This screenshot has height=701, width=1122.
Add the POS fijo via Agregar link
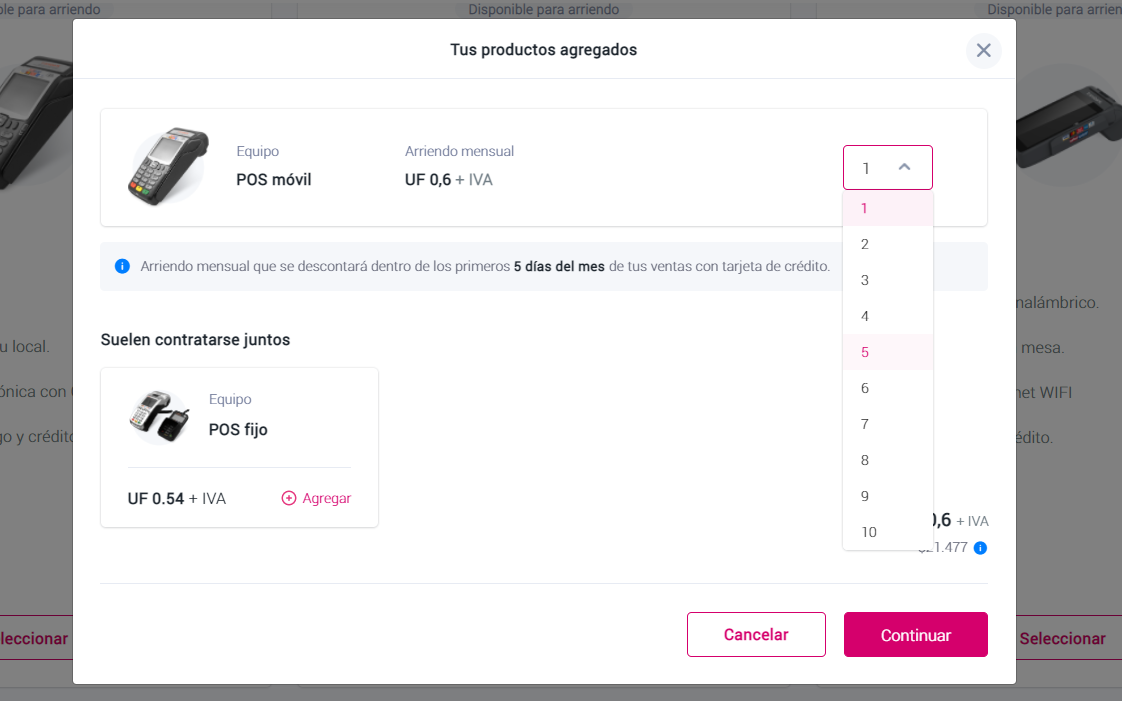pos(326,498)
